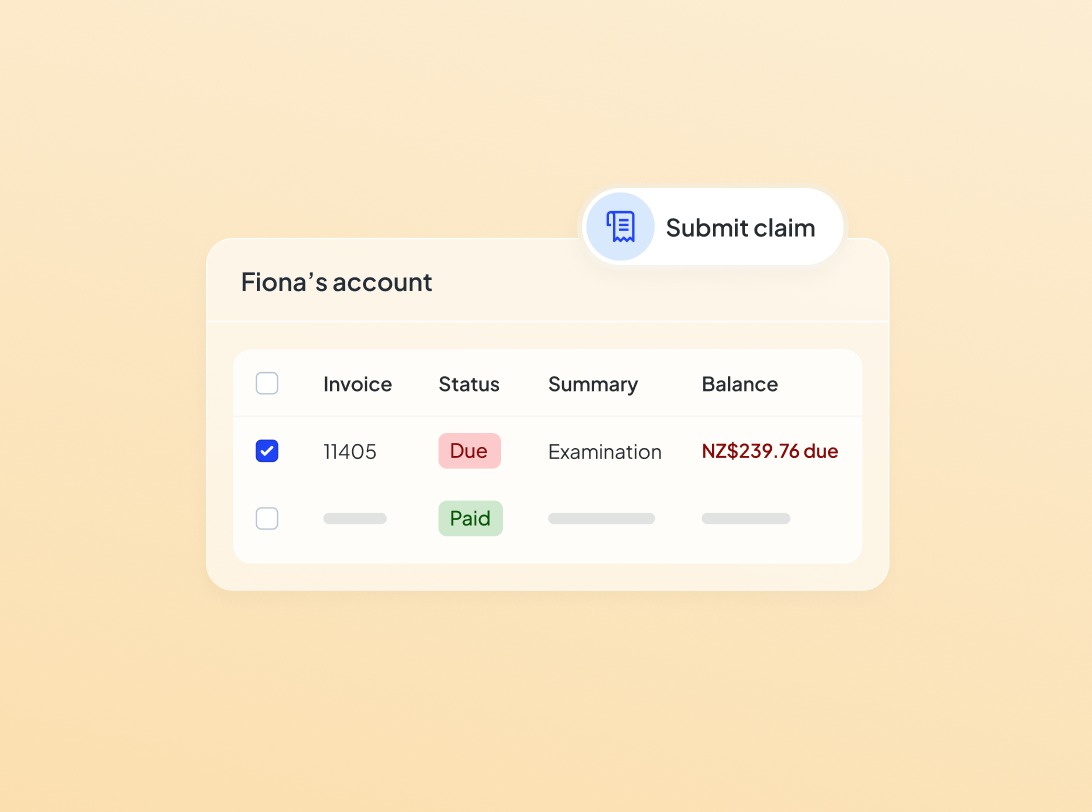The image size is (1092, 812).
Task: Toggle the select-all checkbox in table header
Action: tap(267, 384)
